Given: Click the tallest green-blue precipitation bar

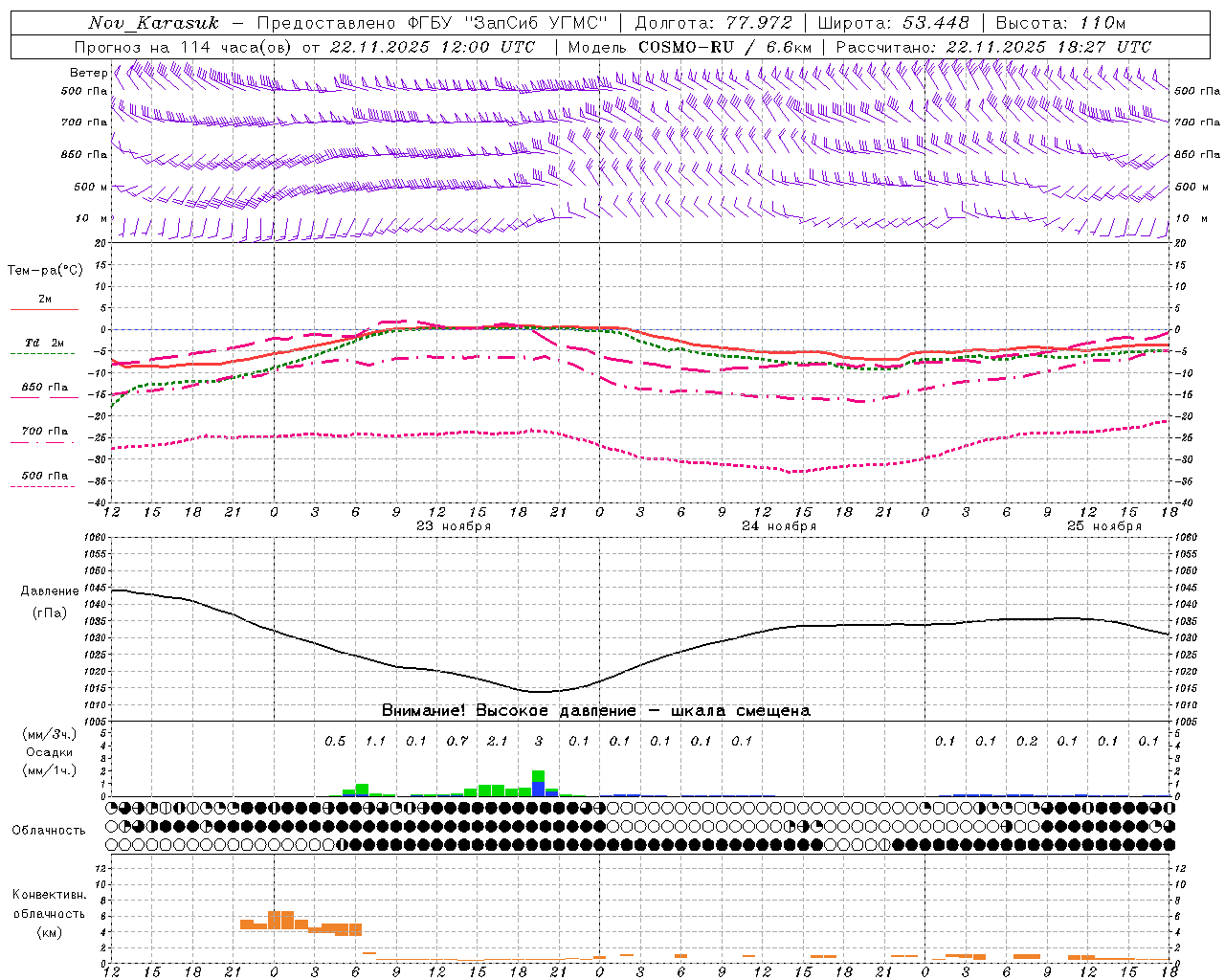Looking at the screenshot, I should [538, 784].
